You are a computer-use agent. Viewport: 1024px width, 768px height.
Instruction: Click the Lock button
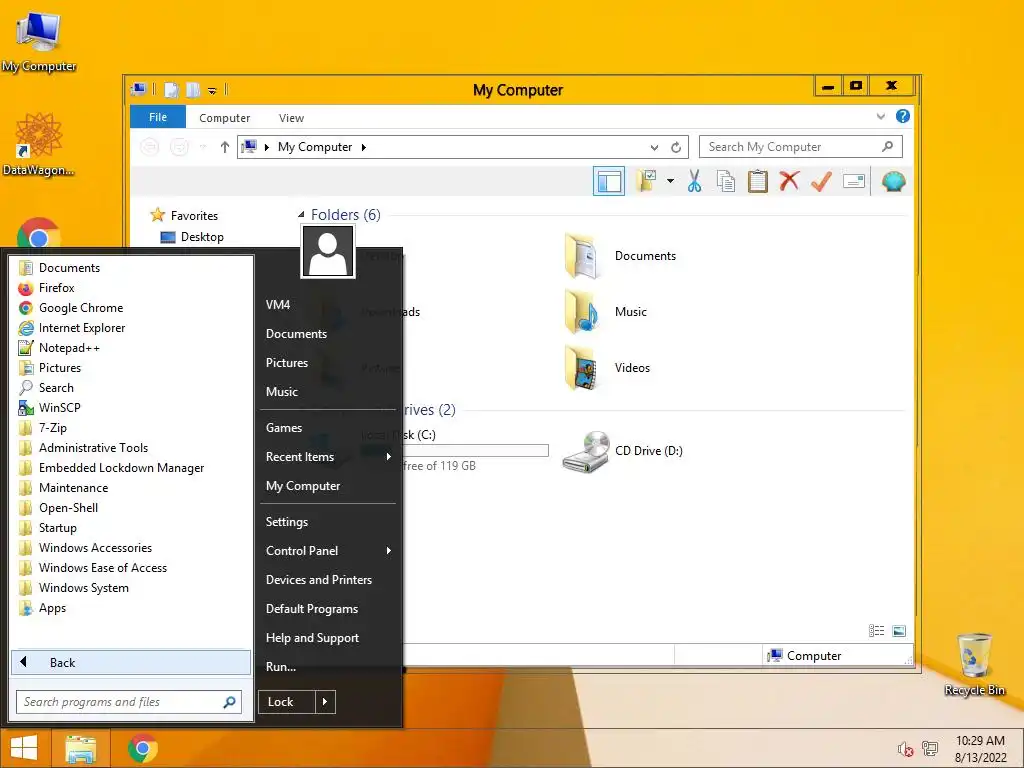pos(287,702)
